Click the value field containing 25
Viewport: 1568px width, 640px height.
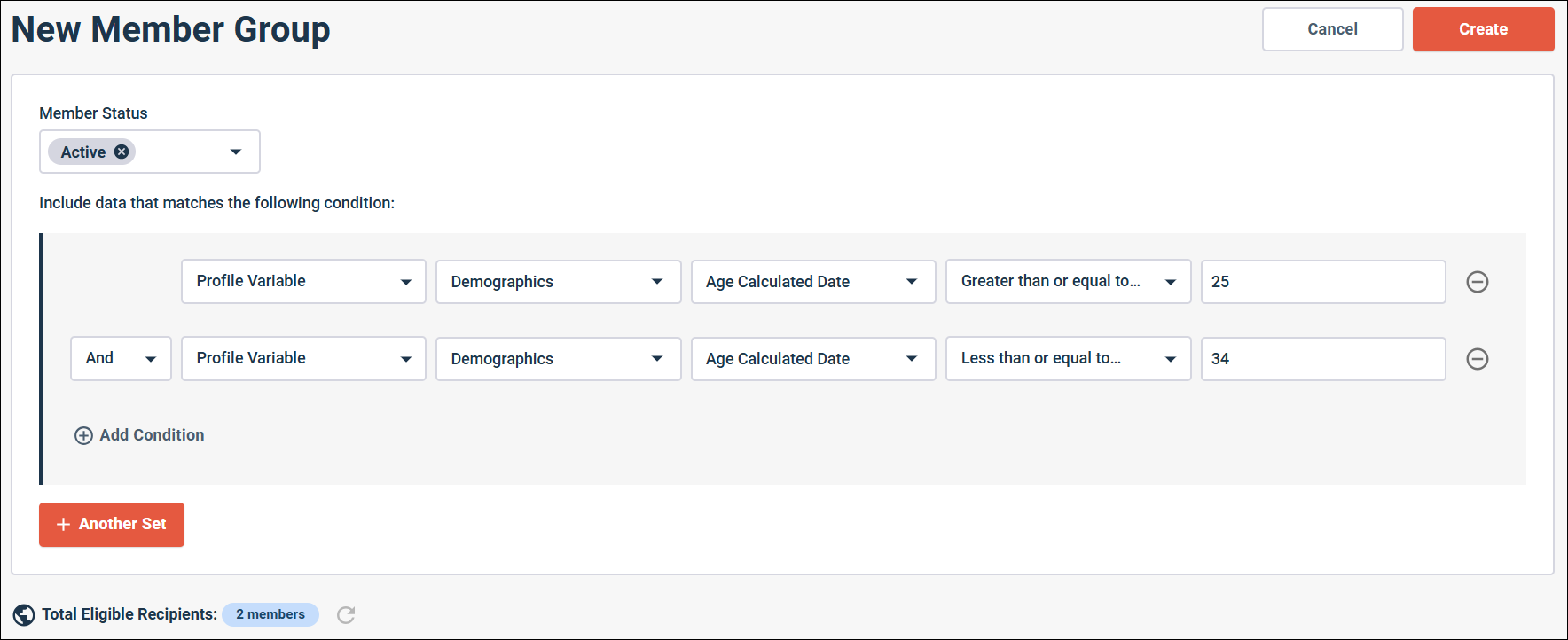click(1322, 282)
